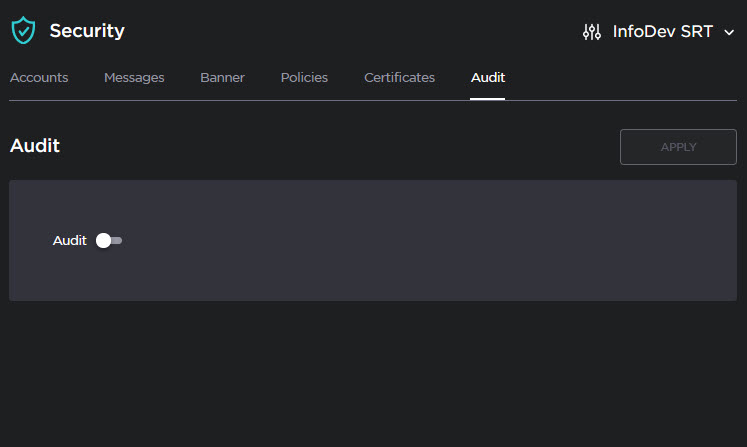Screen dimensions: 747x447
Task: Click the underline beneath the Audit tab
Action: (488, 98)
